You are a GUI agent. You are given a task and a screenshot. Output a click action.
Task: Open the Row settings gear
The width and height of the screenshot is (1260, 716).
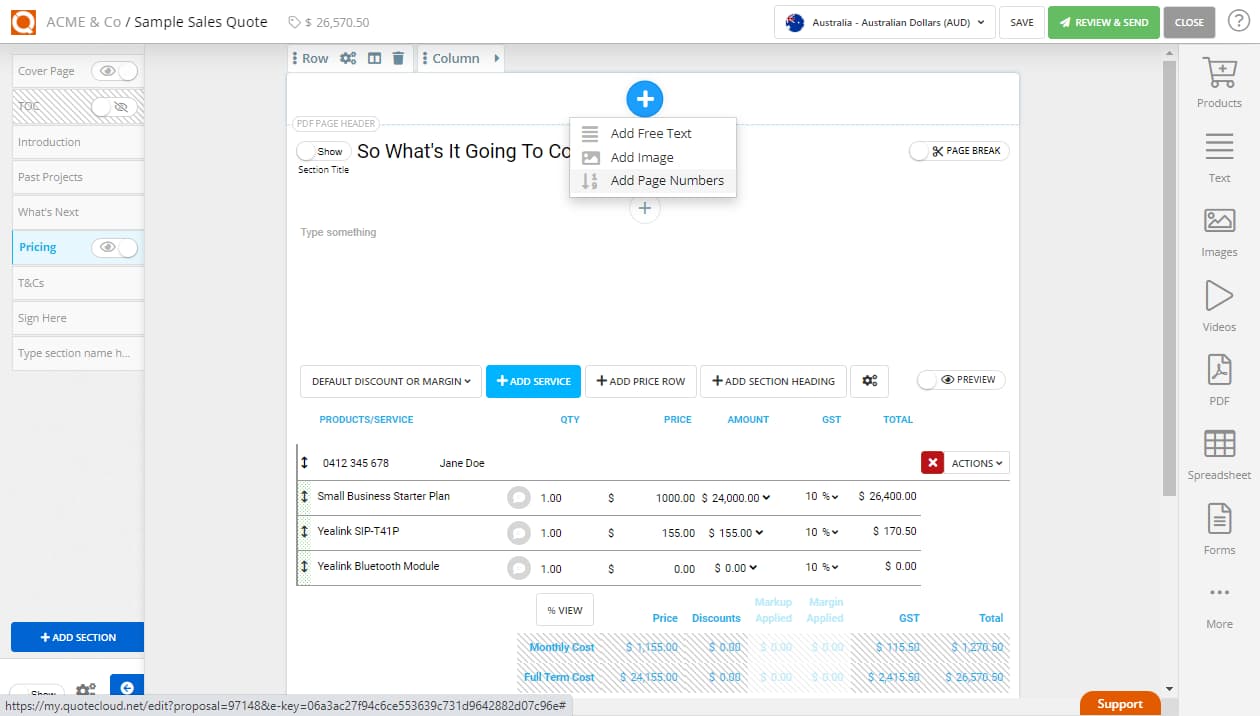point(348,58)
